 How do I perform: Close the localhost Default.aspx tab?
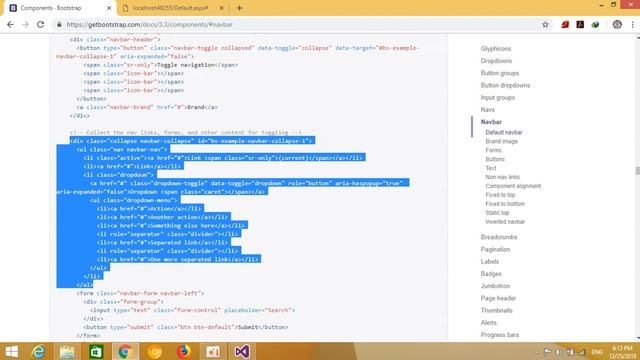[x=222, y=8]
